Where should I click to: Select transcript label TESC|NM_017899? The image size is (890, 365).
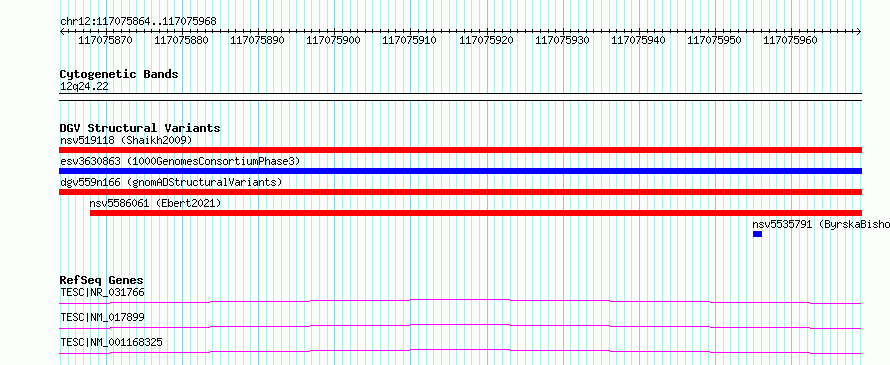[x=102, y=317]
